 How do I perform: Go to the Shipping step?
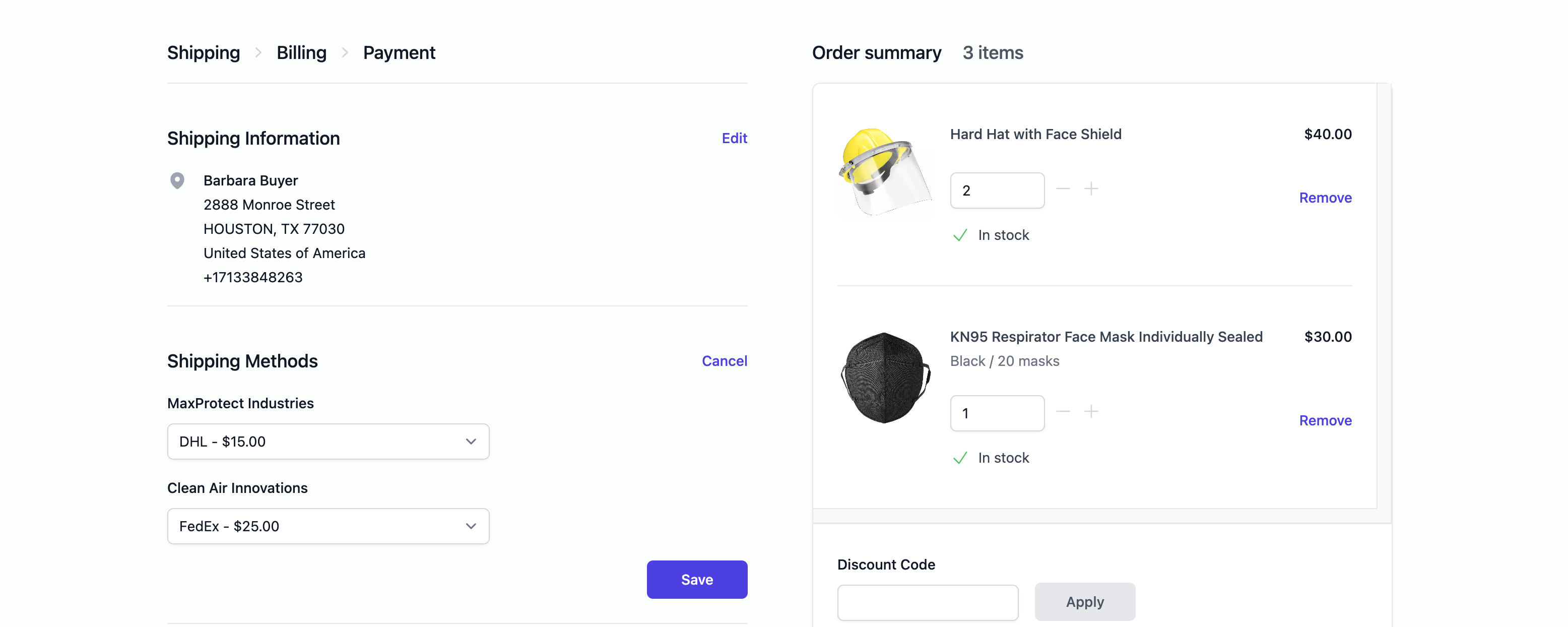coord(203,53)
